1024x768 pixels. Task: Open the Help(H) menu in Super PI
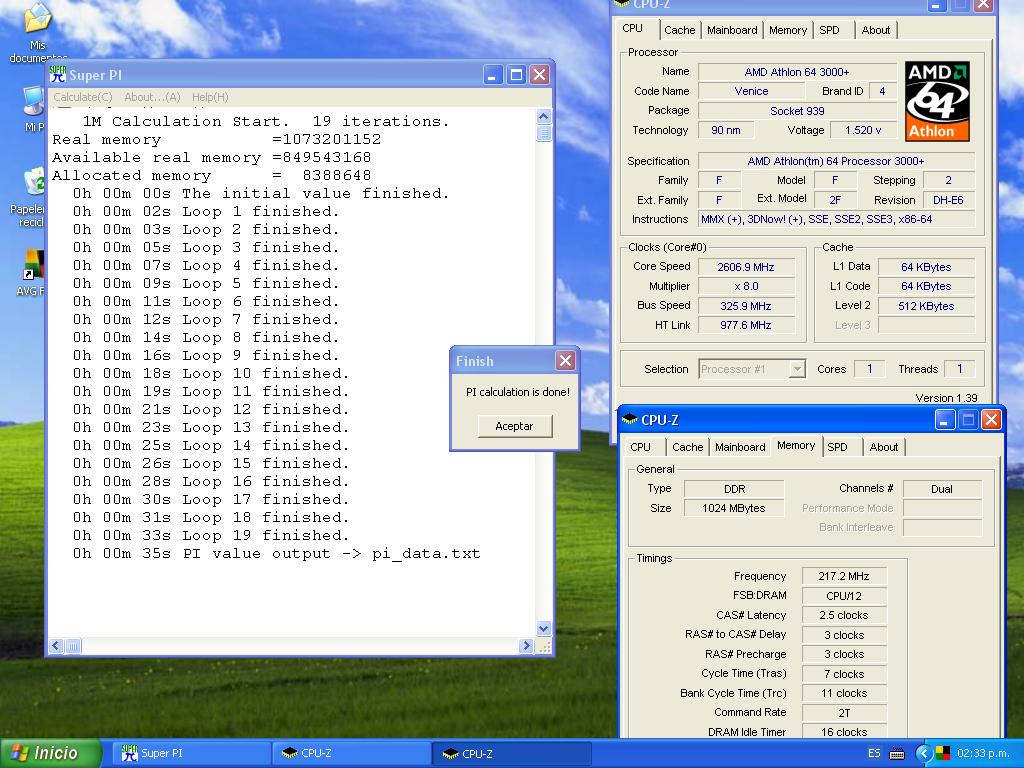(x=210, y=97)
